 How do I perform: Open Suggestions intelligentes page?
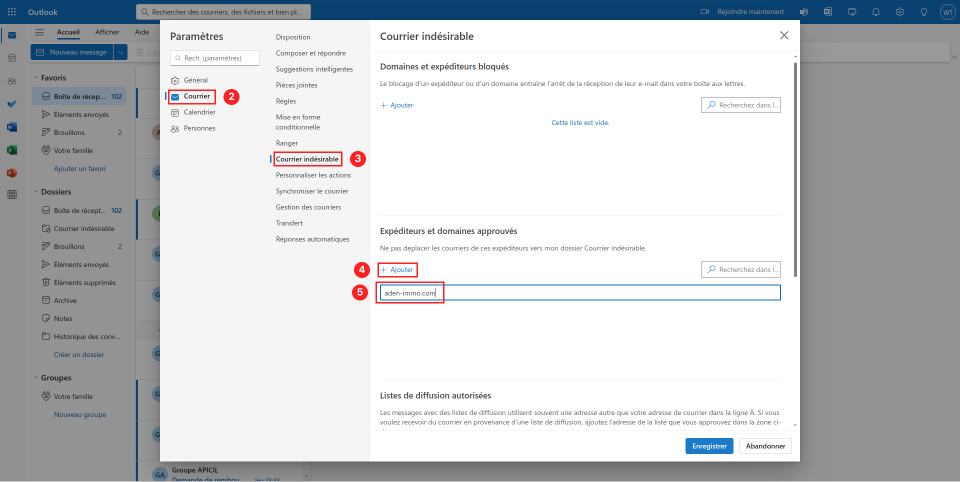coord(314,69)
